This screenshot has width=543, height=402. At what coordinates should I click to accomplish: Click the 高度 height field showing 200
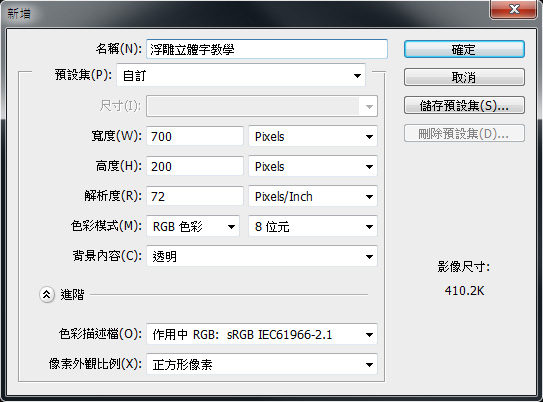195,166
